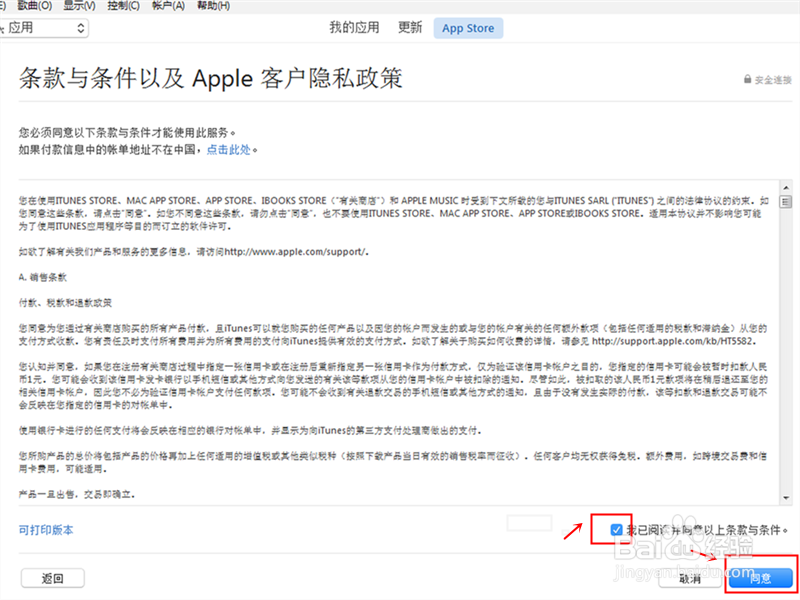This screenshot has height=600, width=800.
Task: Click the terms scrollbar thumb
Action: pos(786,202)
